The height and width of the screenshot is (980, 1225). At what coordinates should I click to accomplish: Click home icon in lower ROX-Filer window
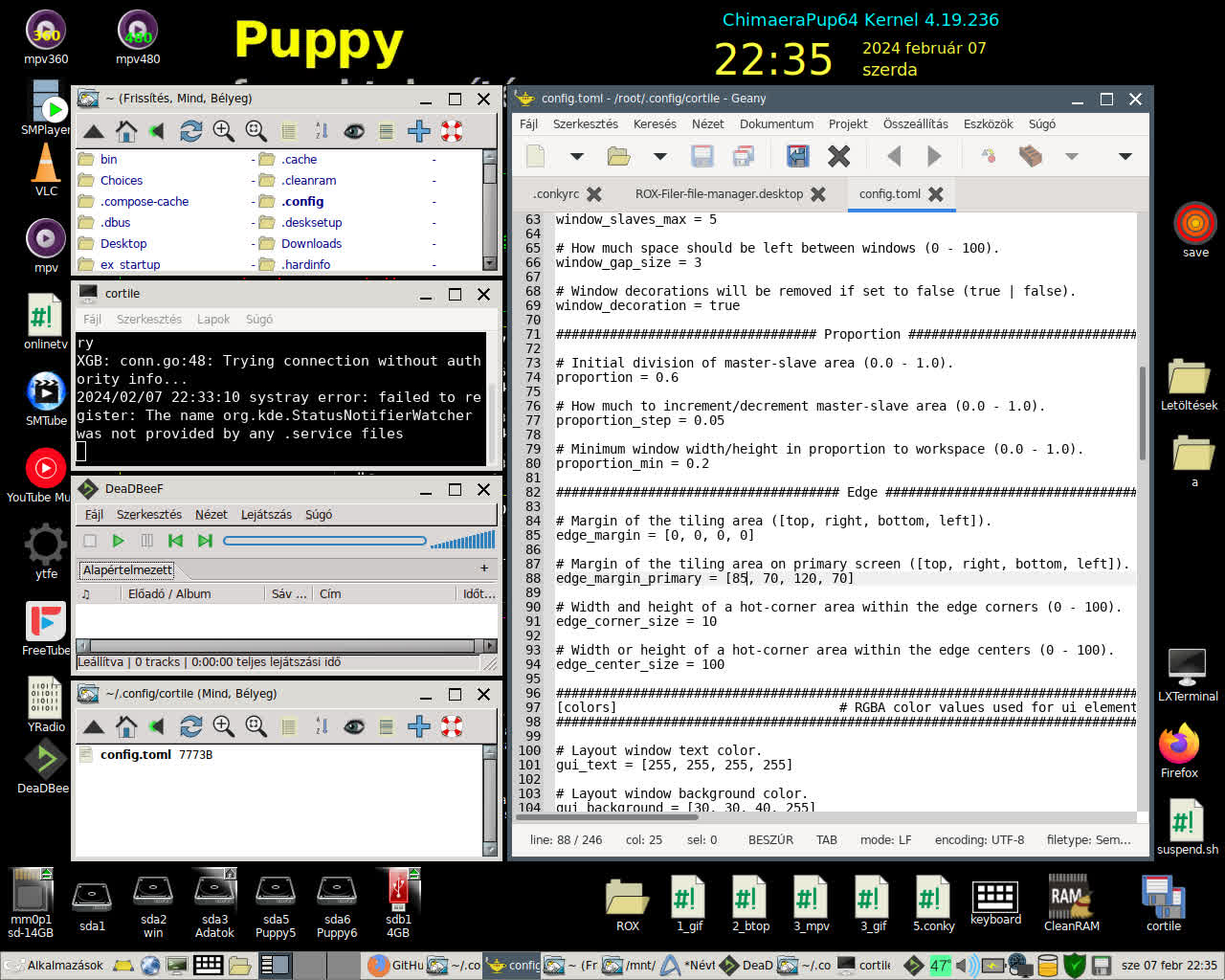[126, 726]
